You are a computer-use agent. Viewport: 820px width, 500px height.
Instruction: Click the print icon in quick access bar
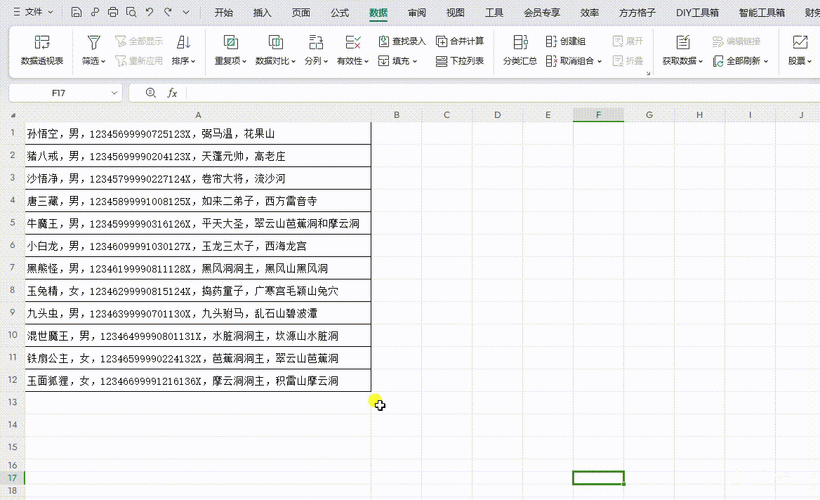[x=113, y=12]
